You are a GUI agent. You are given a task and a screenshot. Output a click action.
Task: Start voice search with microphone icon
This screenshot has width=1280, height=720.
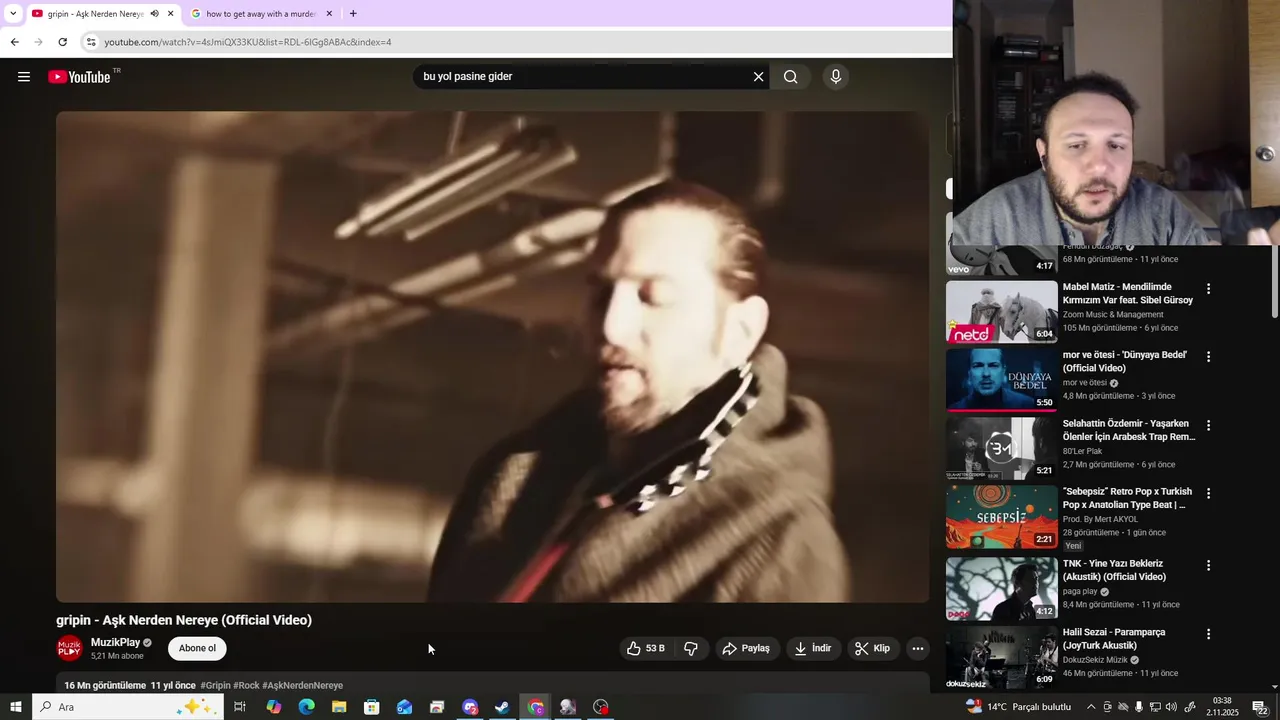(836, 77)
